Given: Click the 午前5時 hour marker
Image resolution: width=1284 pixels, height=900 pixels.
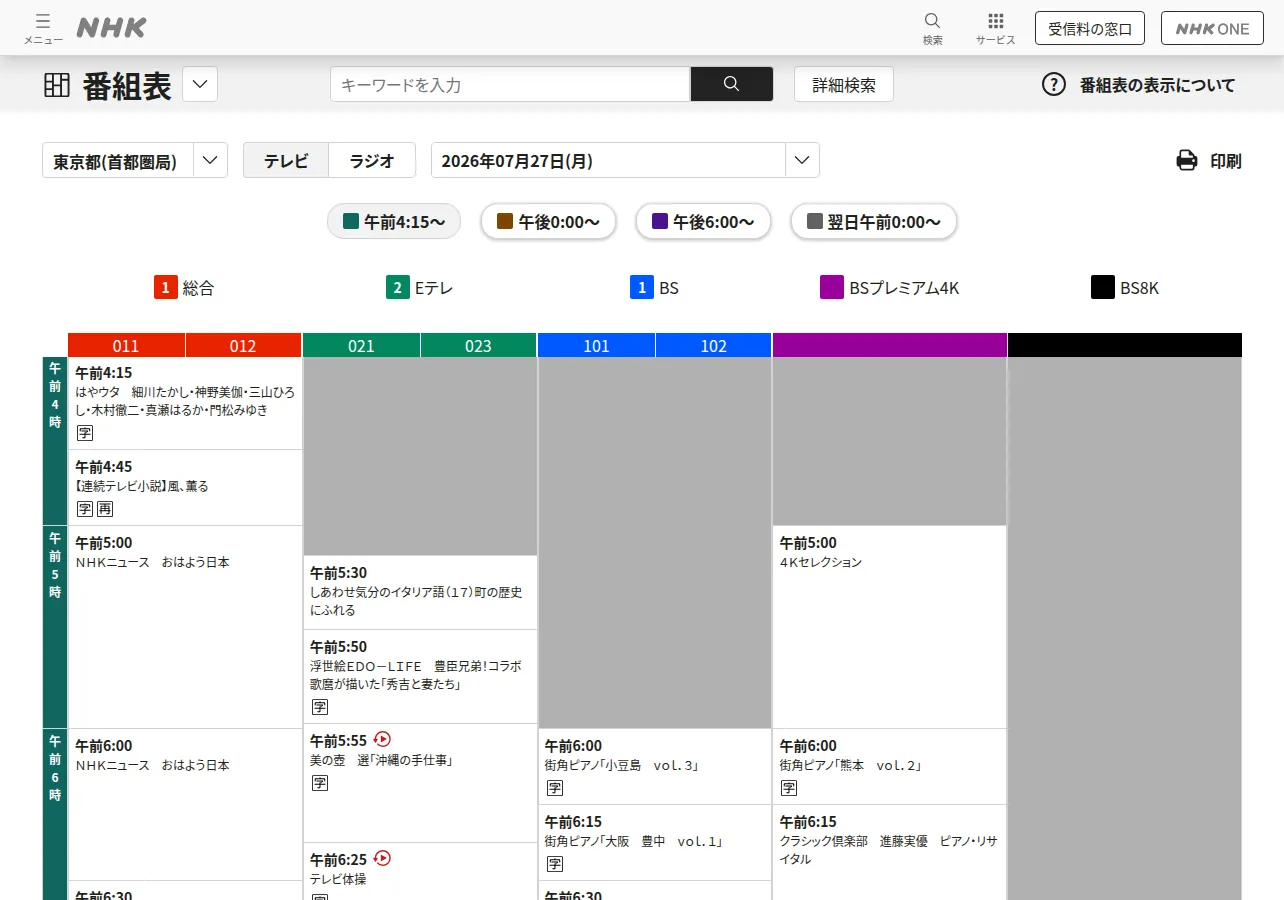Looking at the screenshot, I should [55, 627].
